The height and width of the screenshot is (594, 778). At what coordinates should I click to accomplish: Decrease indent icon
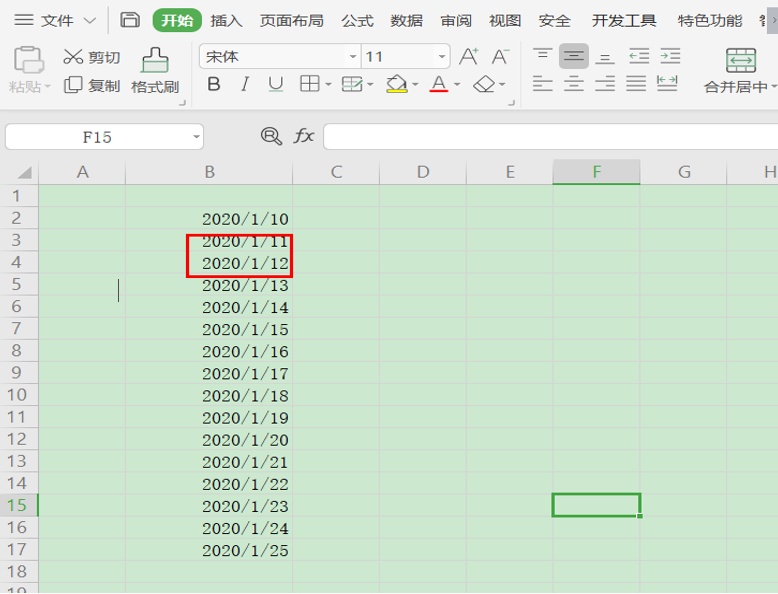pyautogui.click(x=639, y=56)
